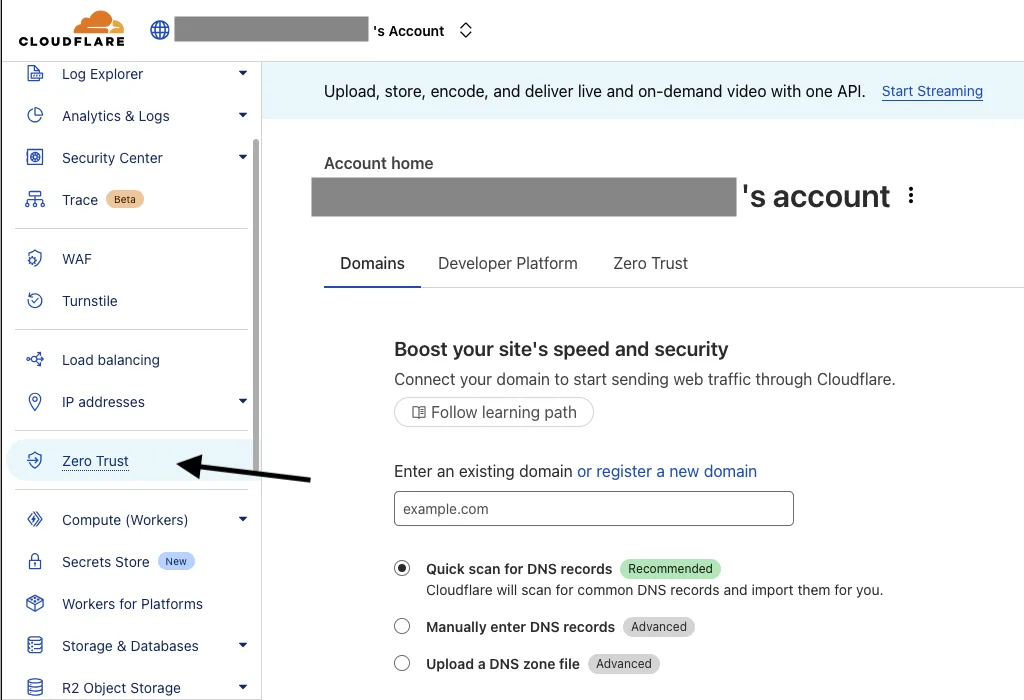The image size is (1024, 700).
Task: Expand the R2 Object Storage arrow
Action: [x=243, y=687]
